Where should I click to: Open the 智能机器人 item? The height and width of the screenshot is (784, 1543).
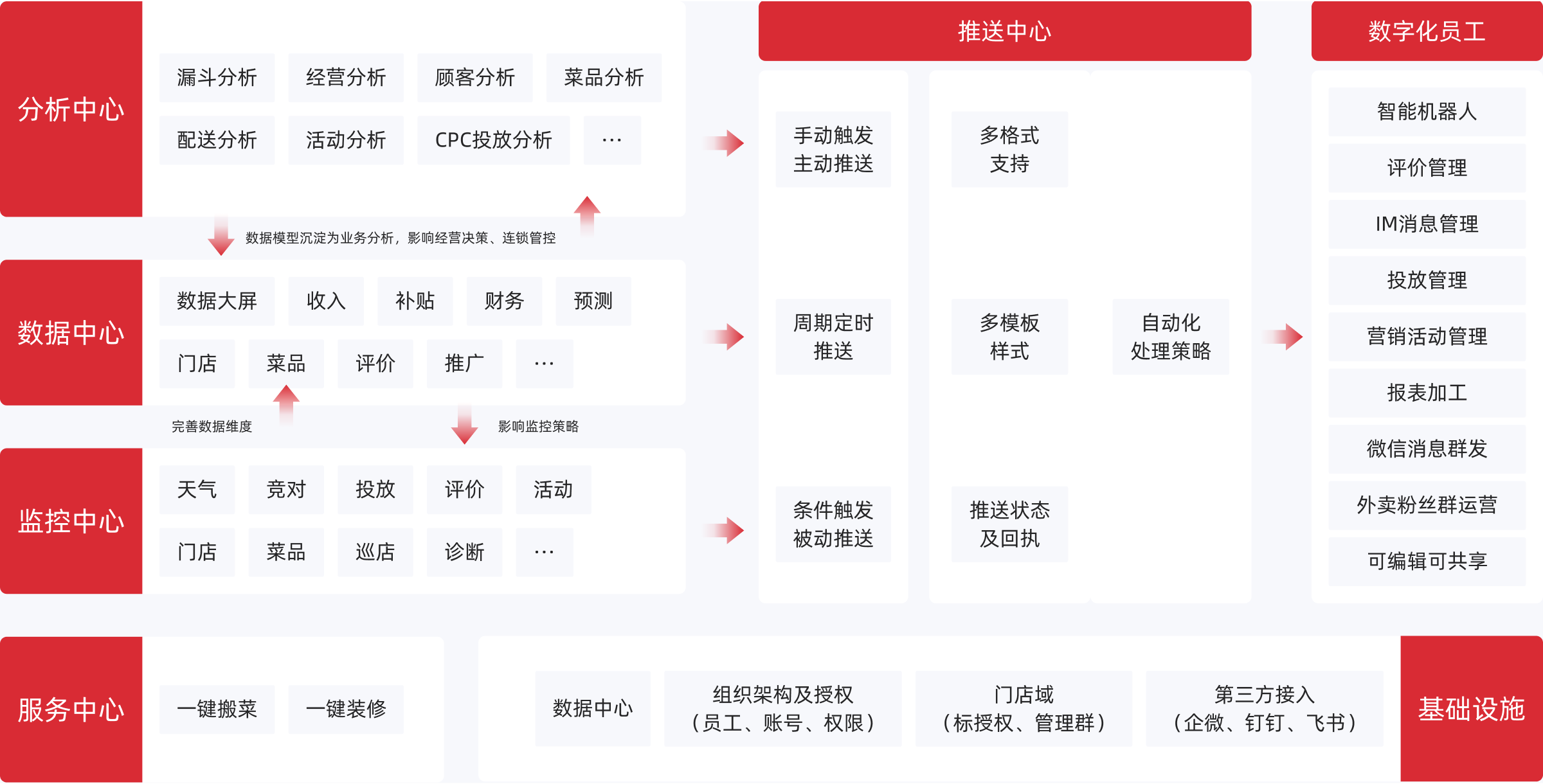coord(1427,112)
